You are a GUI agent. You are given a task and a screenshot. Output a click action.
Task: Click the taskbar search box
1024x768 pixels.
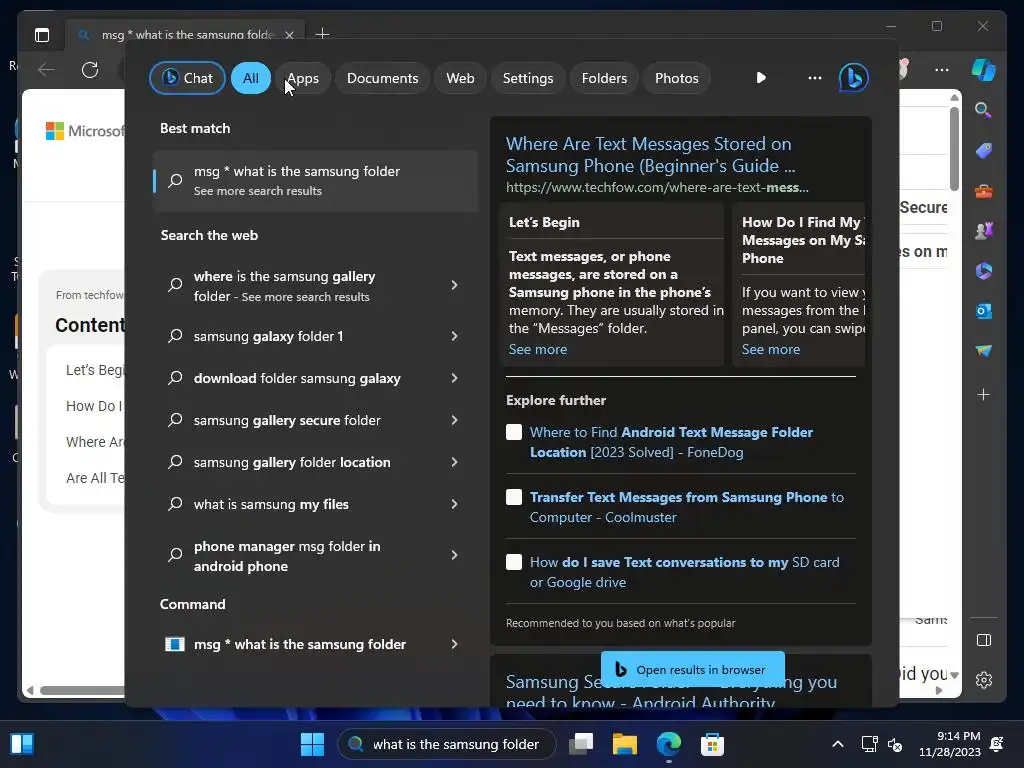(447, 744)
